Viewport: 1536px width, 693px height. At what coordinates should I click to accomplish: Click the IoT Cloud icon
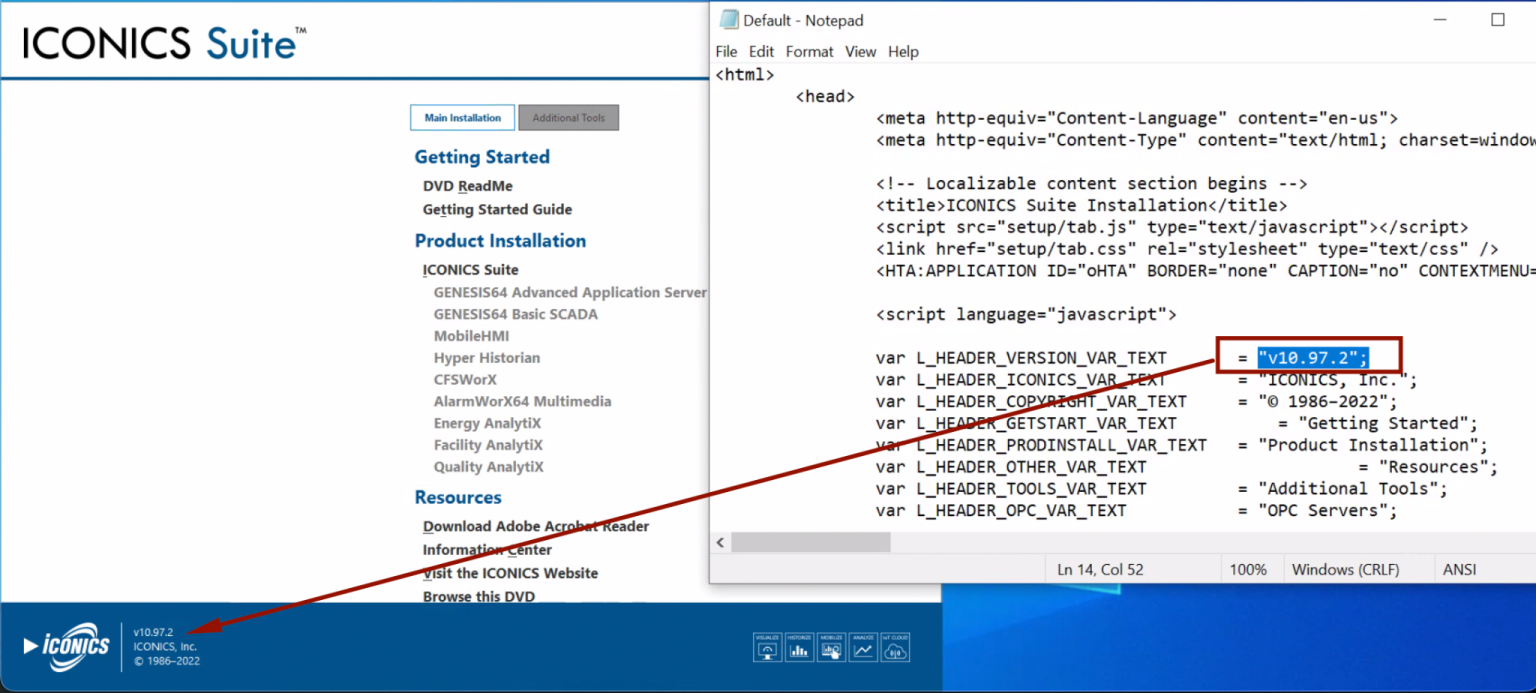point(895,647)
